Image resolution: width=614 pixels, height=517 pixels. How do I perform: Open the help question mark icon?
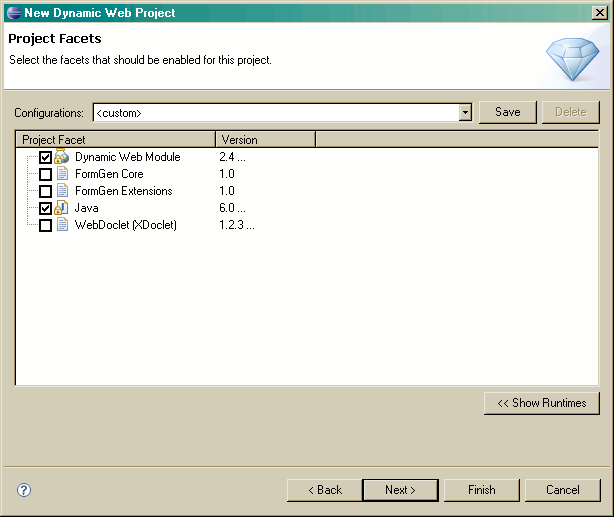(x=24, y=490)
